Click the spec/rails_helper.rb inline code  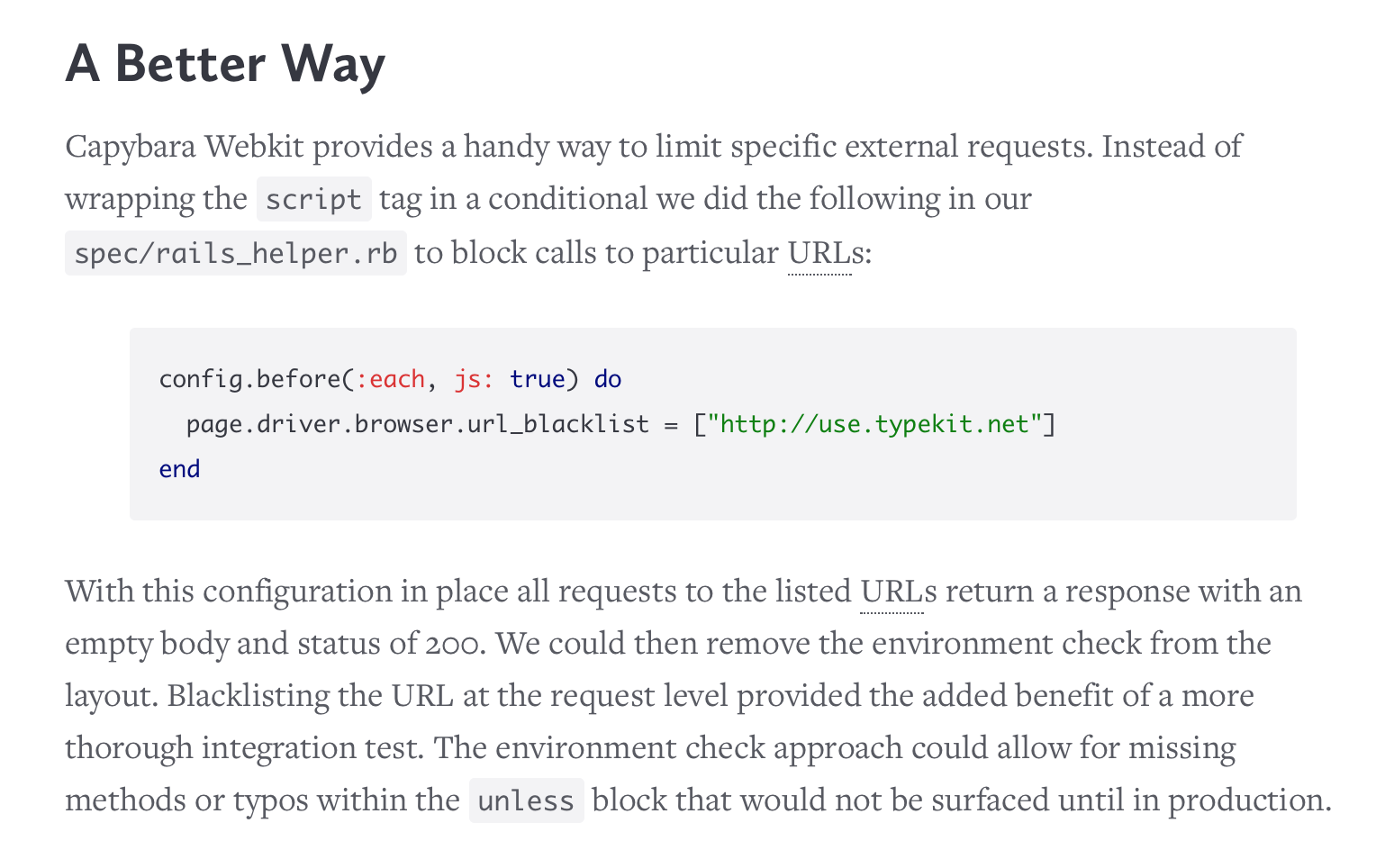click(x=236, y=253)
